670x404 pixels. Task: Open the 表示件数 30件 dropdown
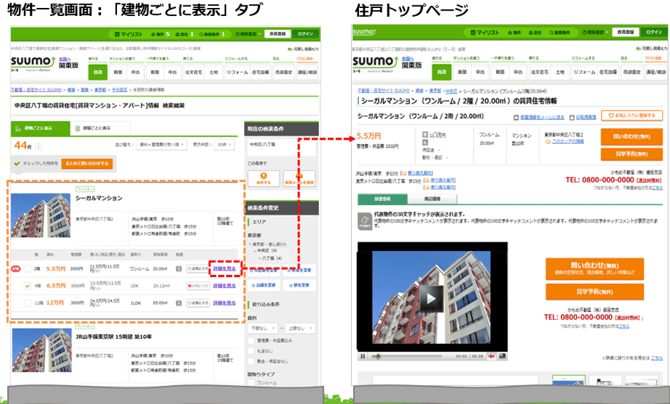coord(224,145)
